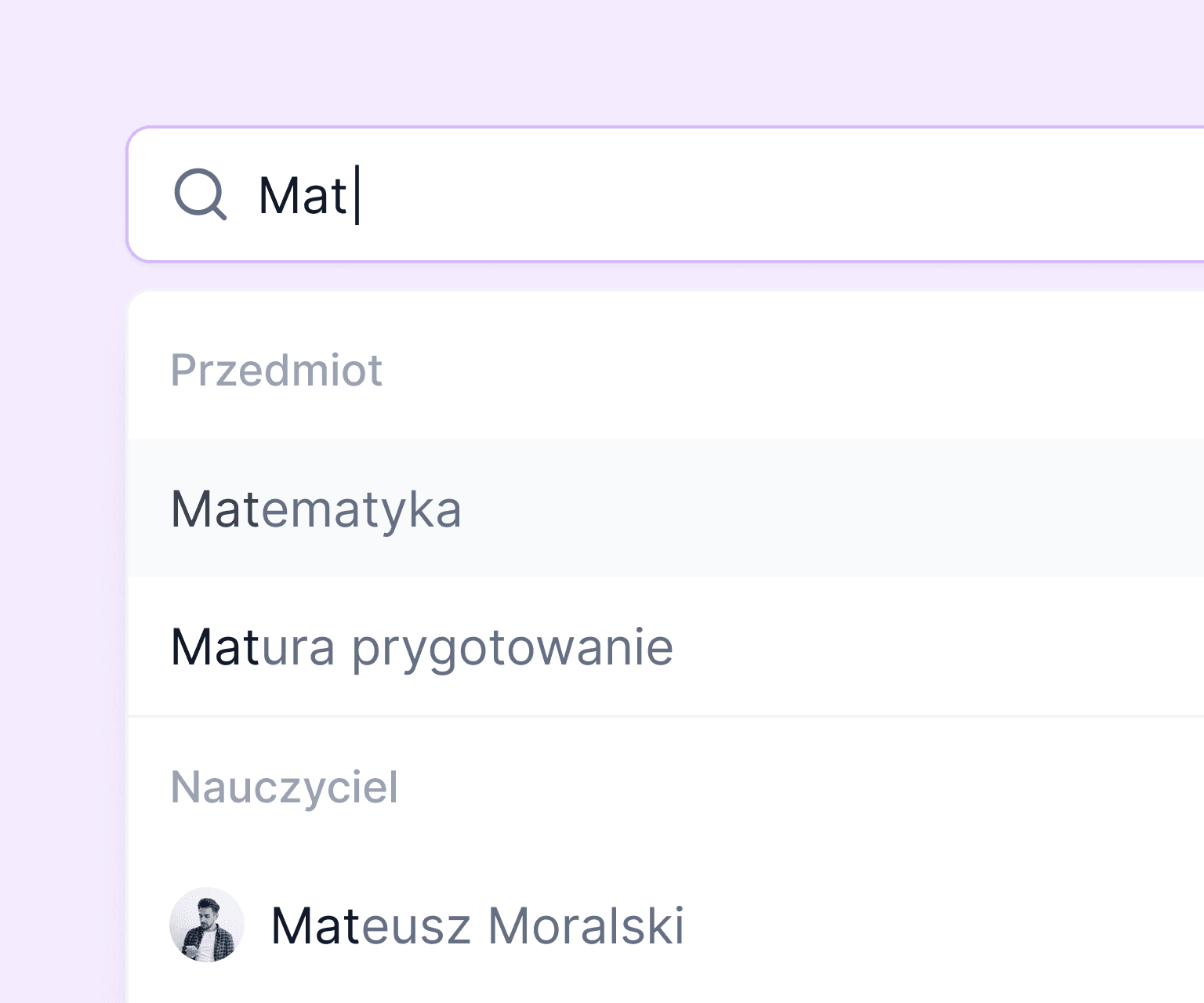Image resolution: width=1204 pixels, height=1003 pixels.
Task: Click the word "Matura" in second suggestion
Action: click(x=252, y=647)
